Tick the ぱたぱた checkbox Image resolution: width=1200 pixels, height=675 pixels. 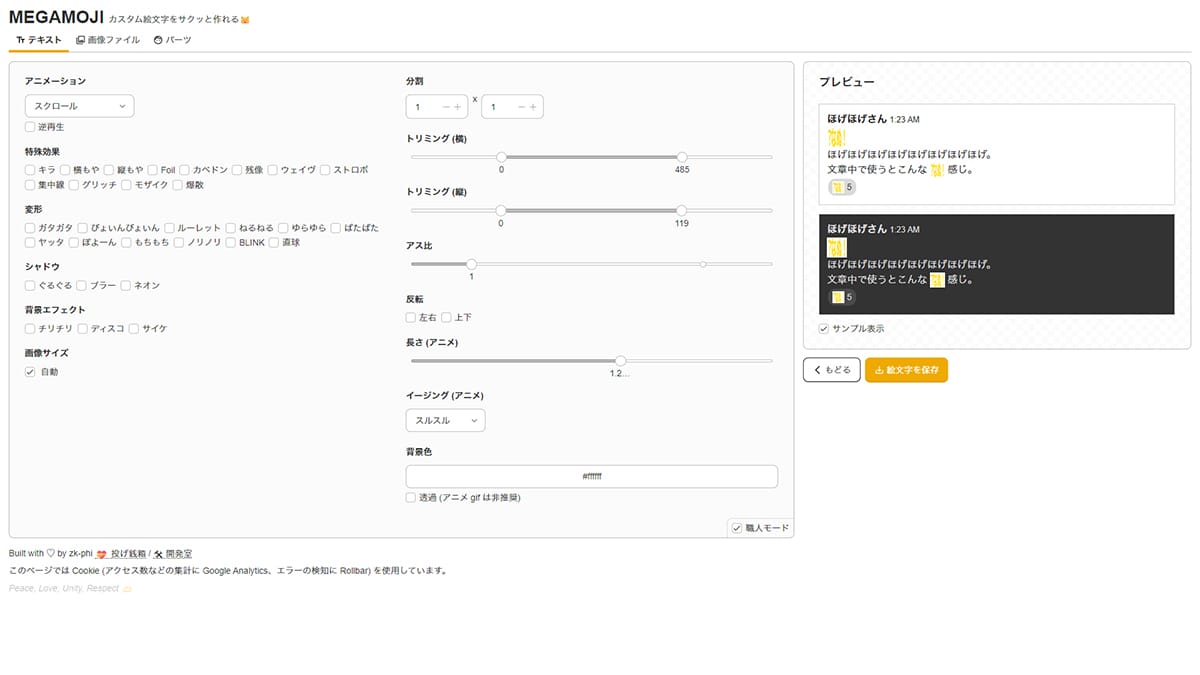[336, 228]
